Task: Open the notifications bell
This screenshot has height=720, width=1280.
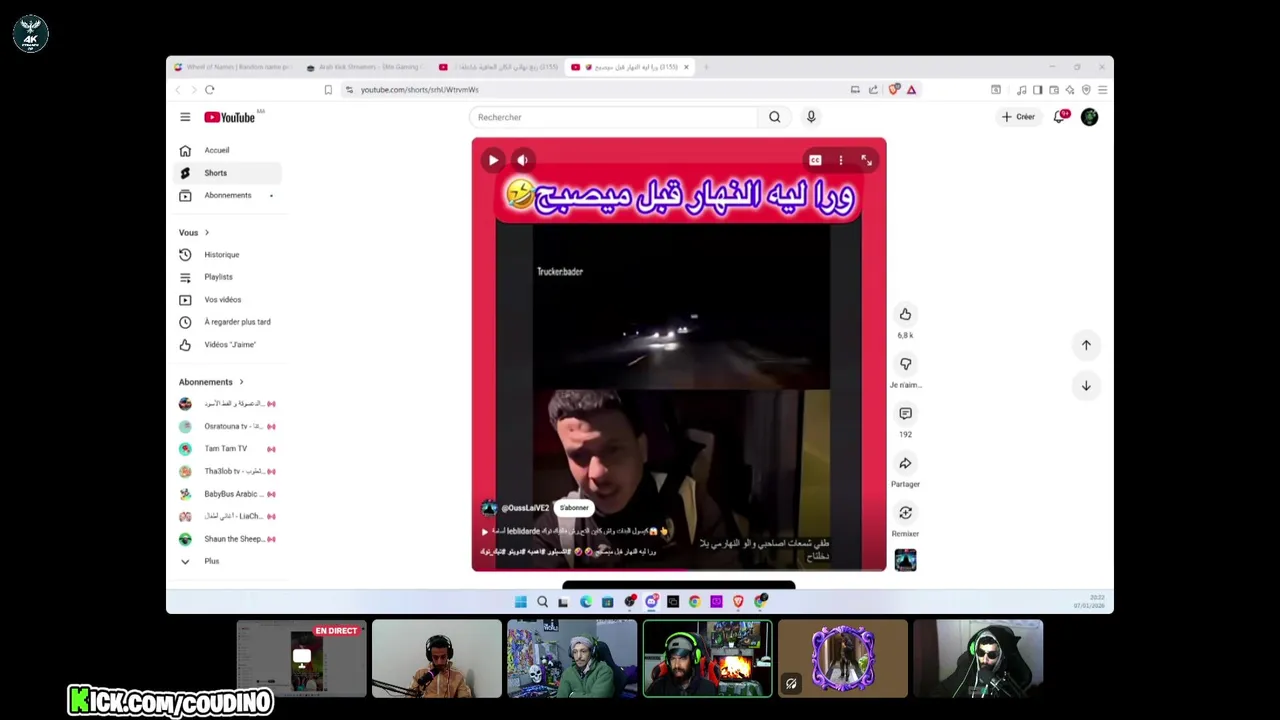Action: coord(1060,117)
